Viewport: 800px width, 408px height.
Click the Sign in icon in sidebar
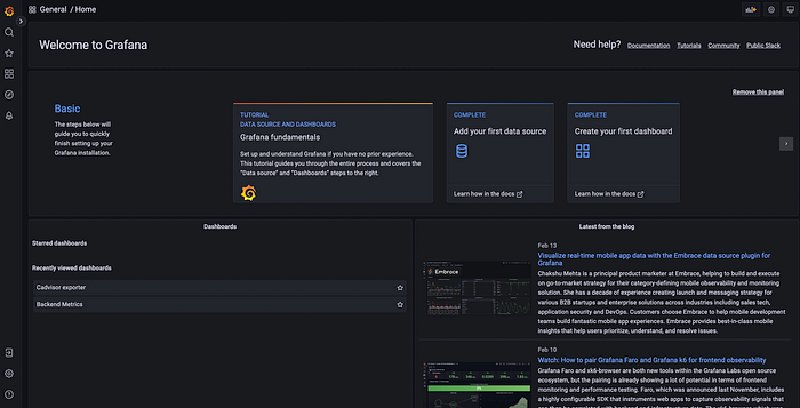point(9,352)
